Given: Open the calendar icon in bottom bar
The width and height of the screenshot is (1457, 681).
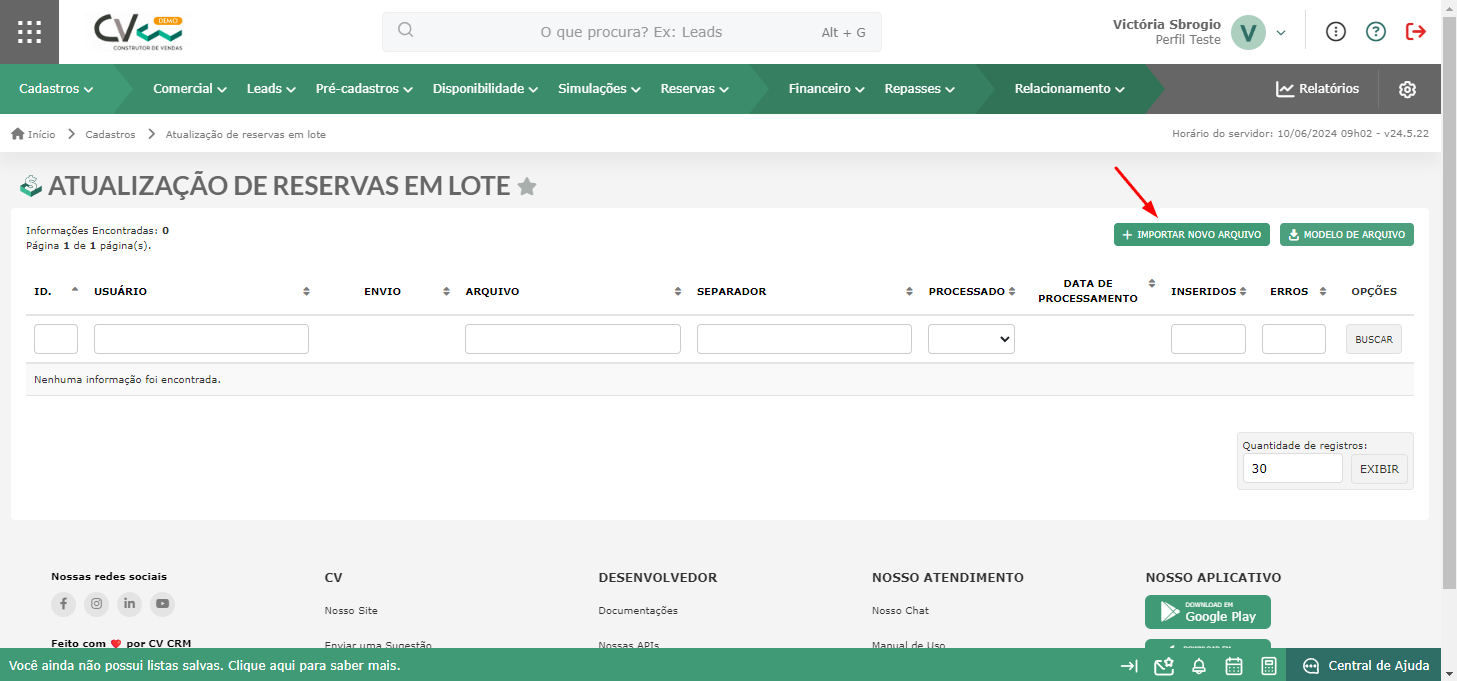Looking at the screenshot, I should [x=1233, y=666].
